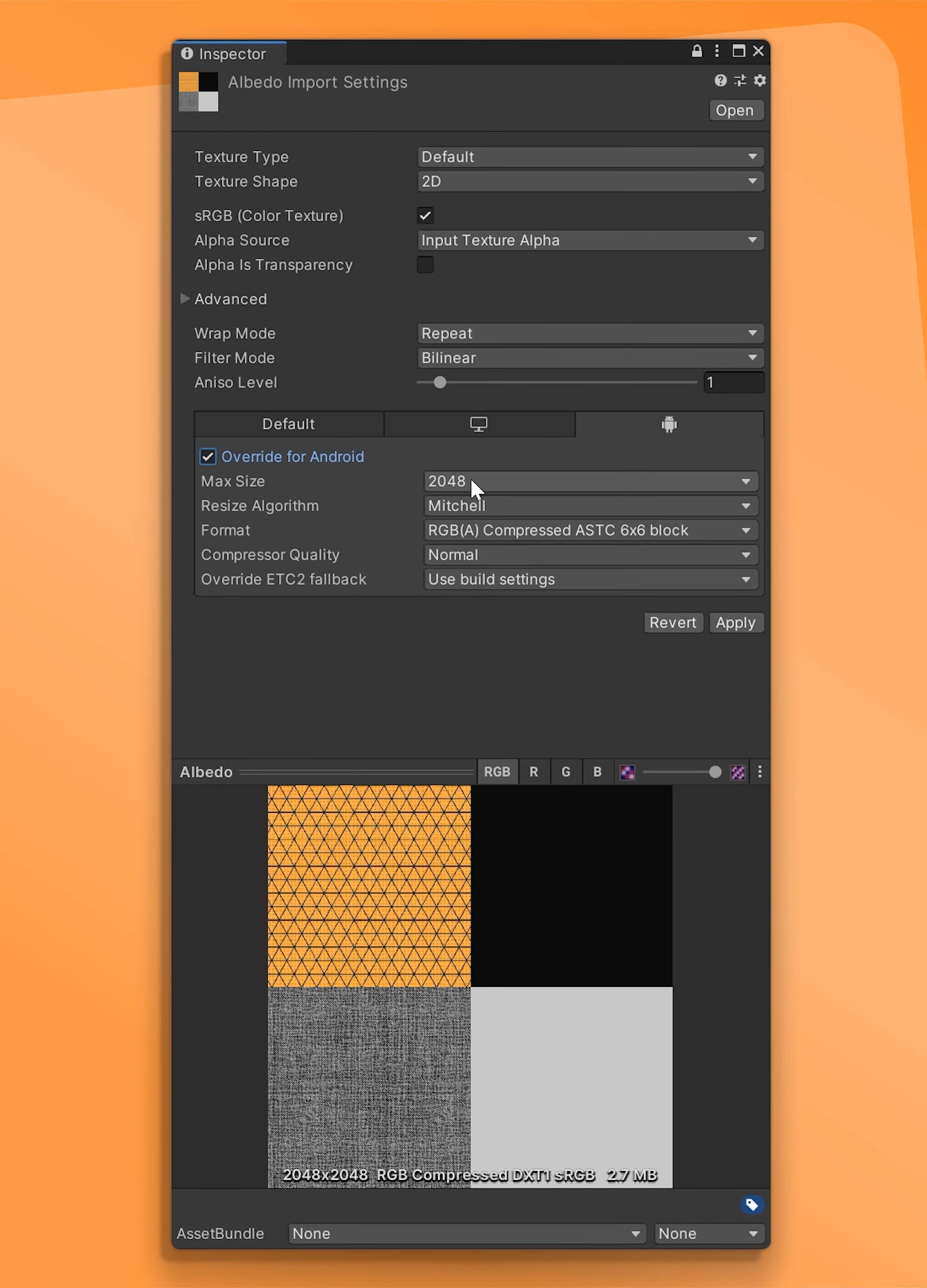The image size is (927, 1288).
Task: Click the asset labels tag icon
Action: pyautogui.click(x=752, y=1205)
